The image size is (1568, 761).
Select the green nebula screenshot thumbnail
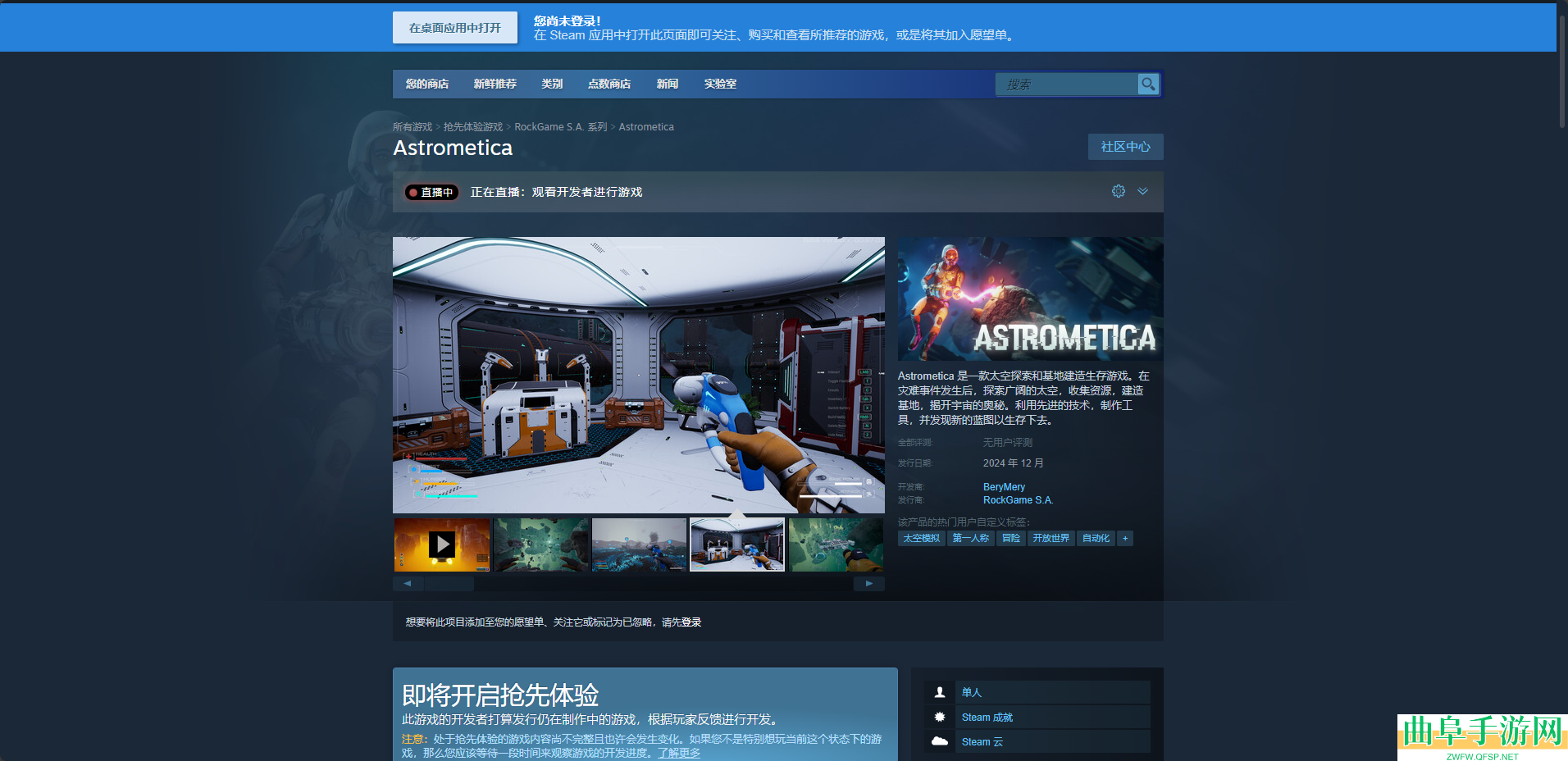click(x=836, y=545)
